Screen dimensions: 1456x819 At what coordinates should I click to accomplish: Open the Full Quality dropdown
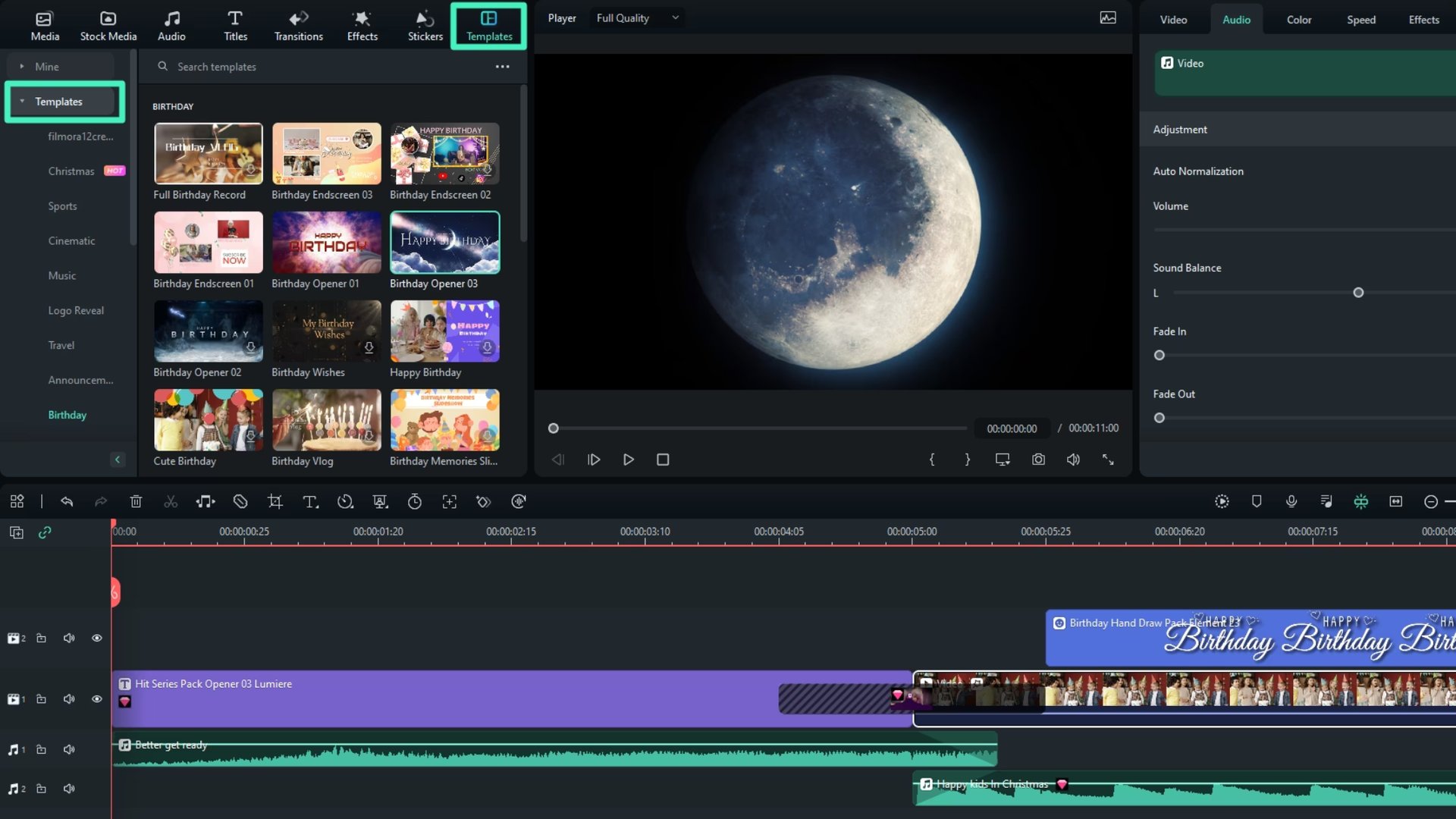click(x=637, y=18)
